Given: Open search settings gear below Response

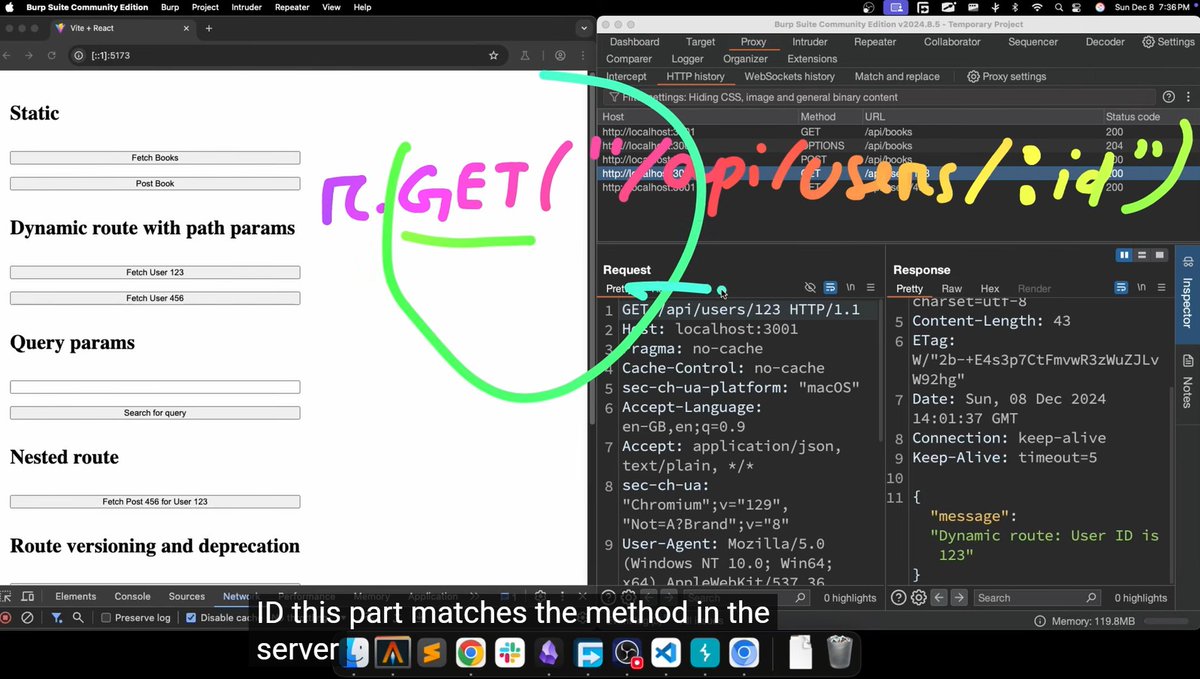Looking at the screenshot, I should [918, 597].
